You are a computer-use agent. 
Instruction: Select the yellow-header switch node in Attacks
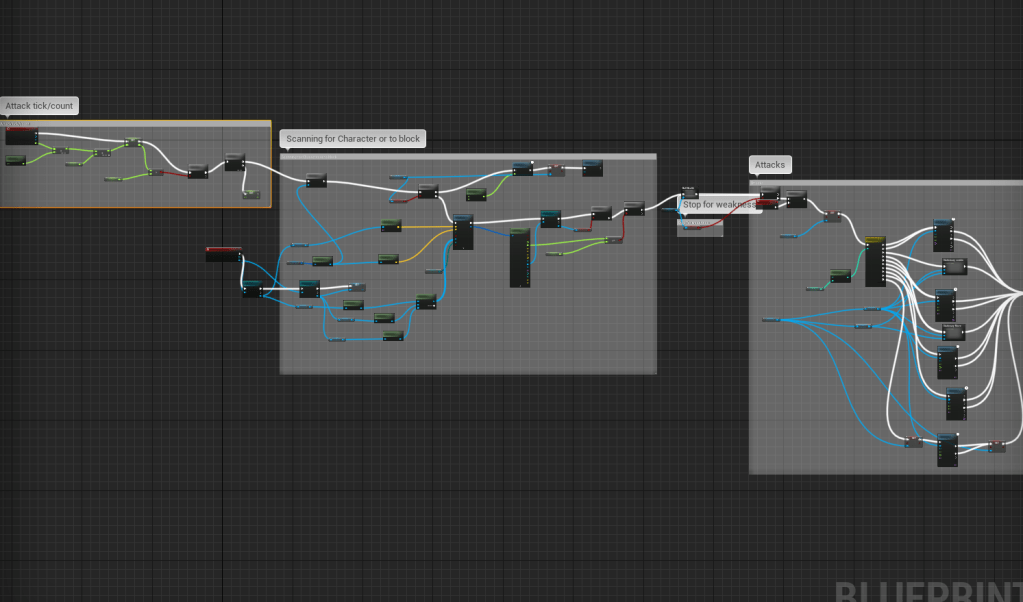(x=875, y=262)
